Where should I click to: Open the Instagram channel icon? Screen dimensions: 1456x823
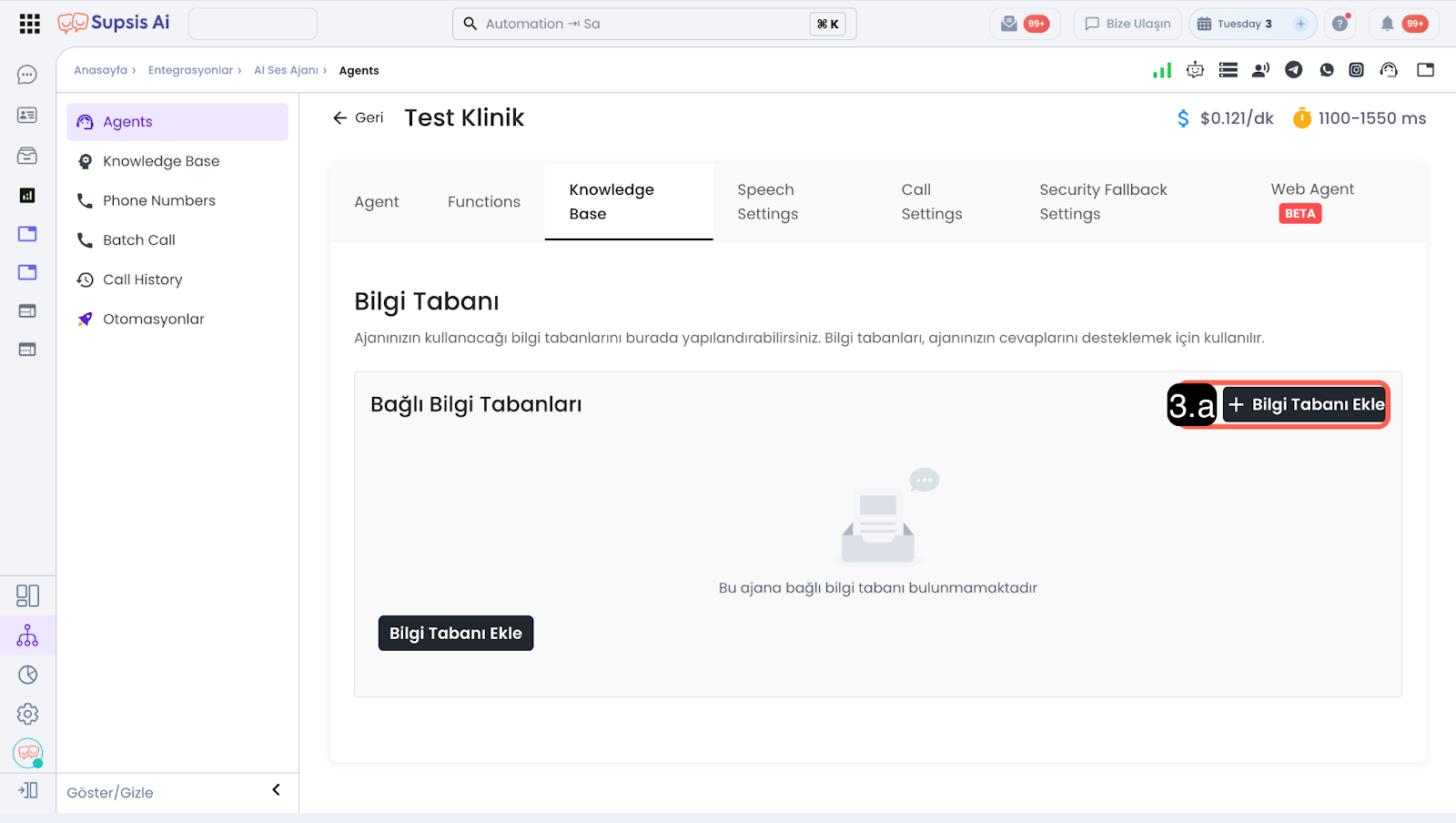click(x=1356, y=70)
